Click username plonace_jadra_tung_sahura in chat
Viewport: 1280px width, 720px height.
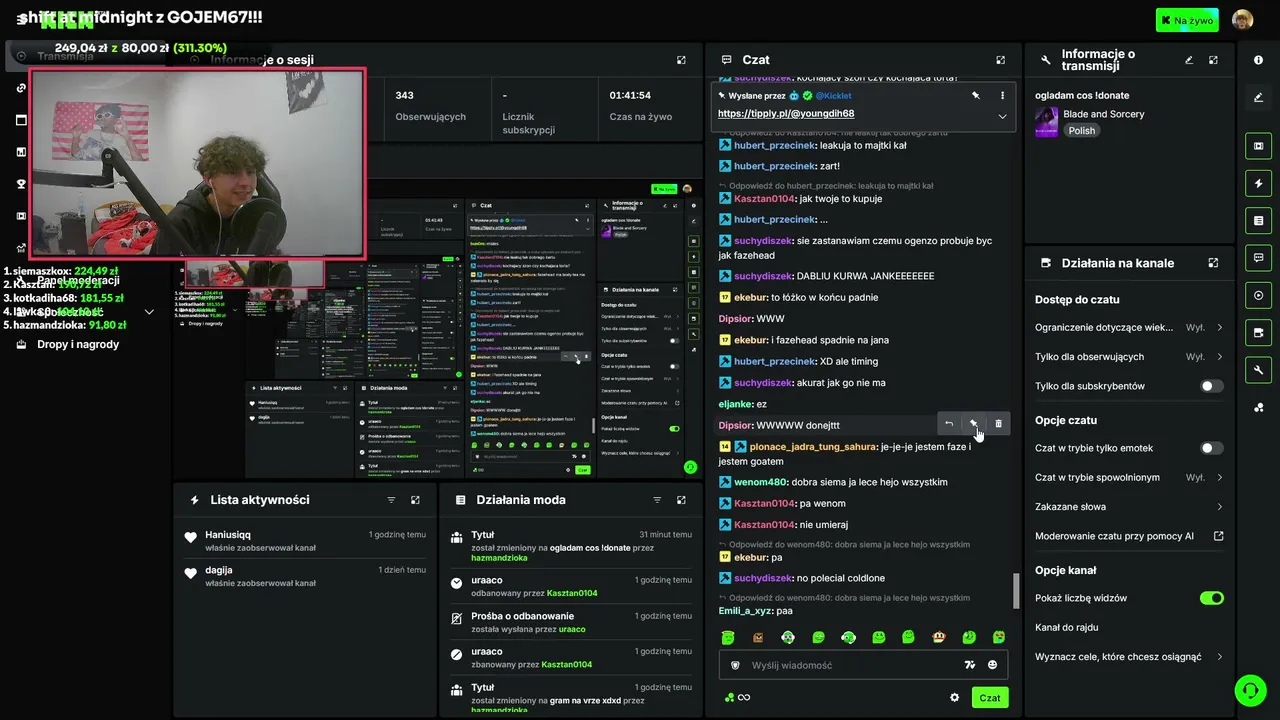click(x=813, y=447)
